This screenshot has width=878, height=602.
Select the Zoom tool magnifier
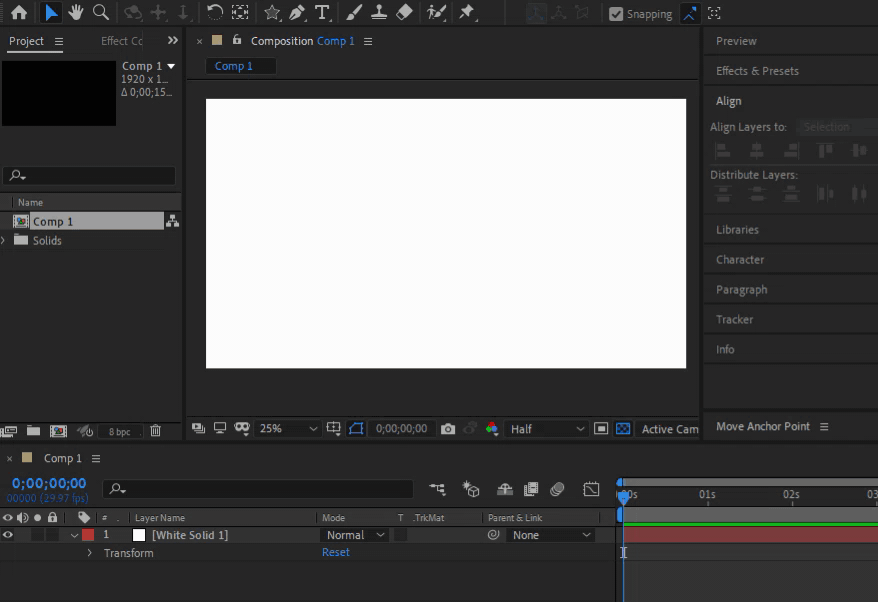pyautogui.click(x=101, y=12)
